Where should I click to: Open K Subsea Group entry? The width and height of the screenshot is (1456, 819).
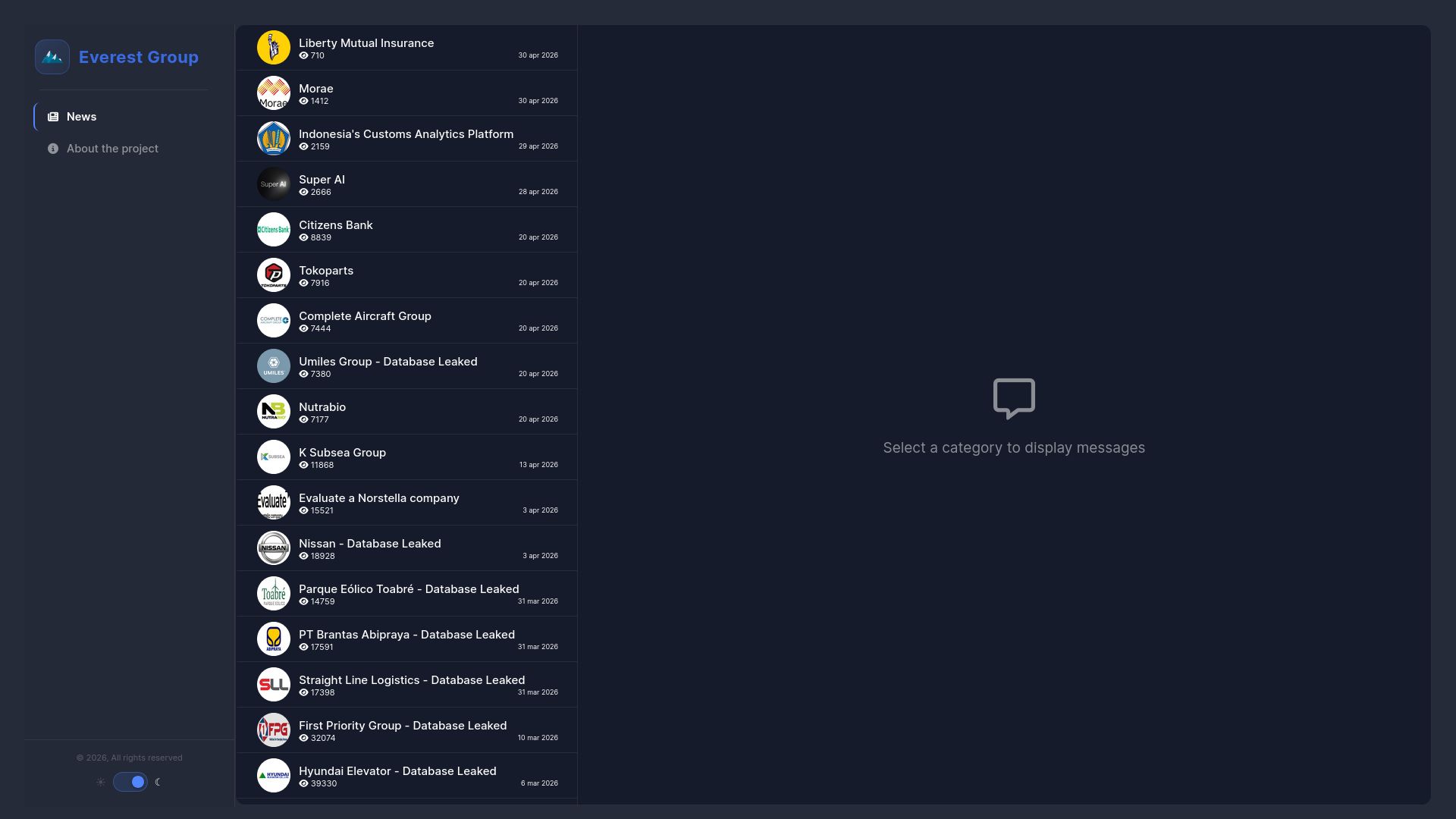(406, 457)
